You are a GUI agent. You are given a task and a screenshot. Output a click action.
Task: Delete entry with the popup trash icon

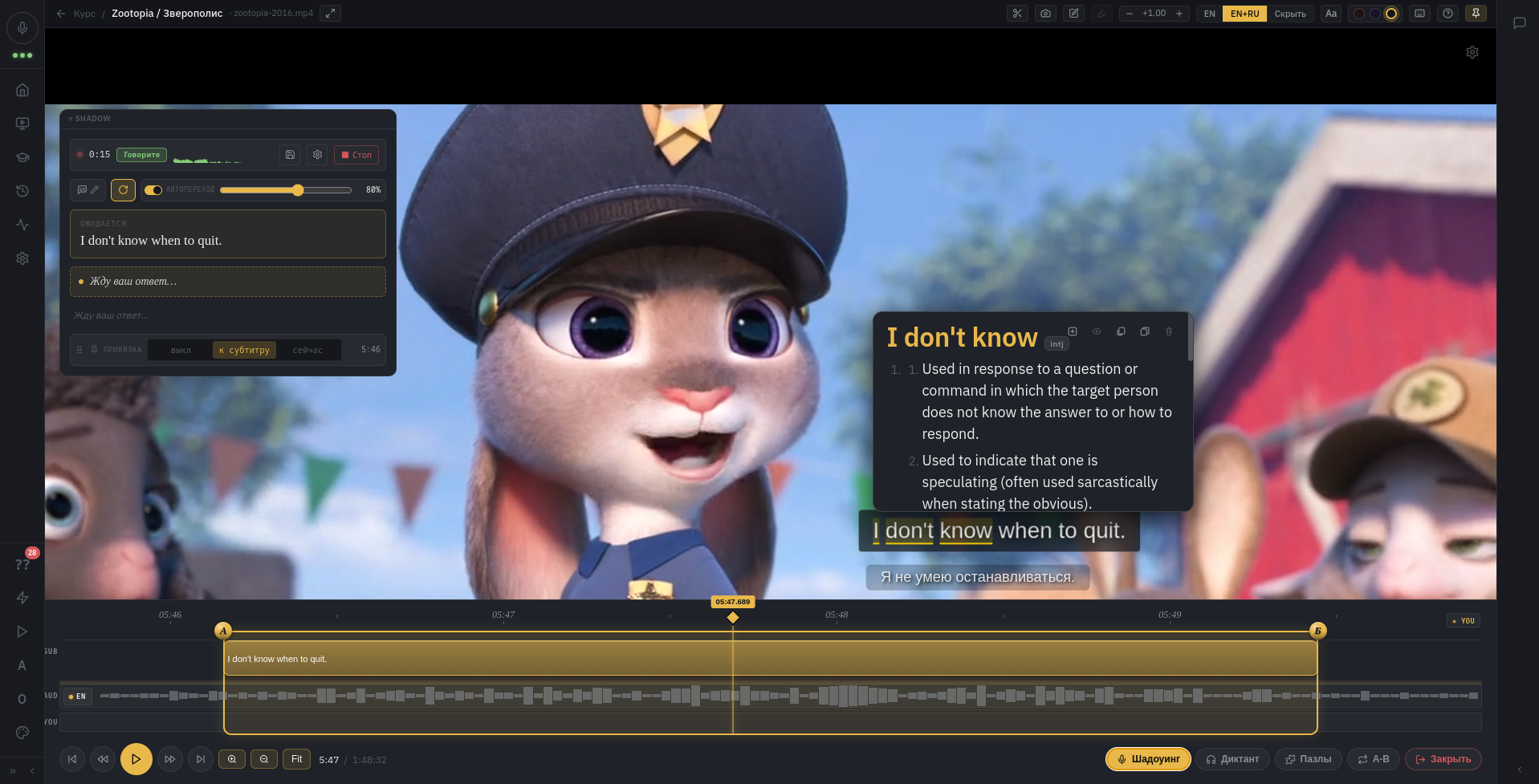pyautogui.click(x=1169, y=331)
